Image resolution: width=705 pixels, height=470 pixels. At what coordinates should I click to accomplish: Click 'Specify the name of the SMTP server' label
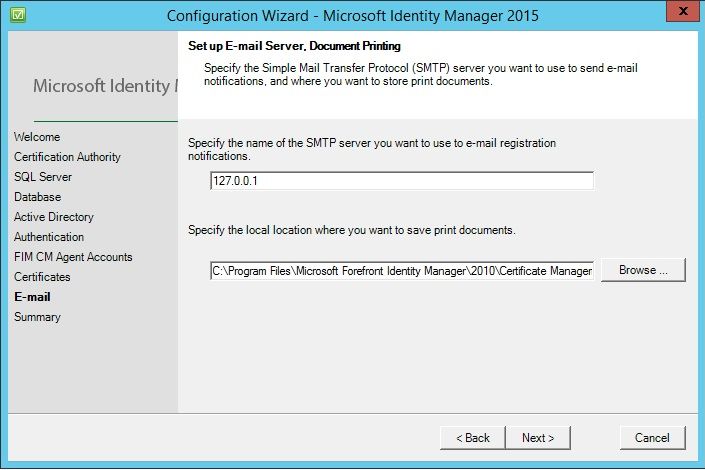[372, 149]
